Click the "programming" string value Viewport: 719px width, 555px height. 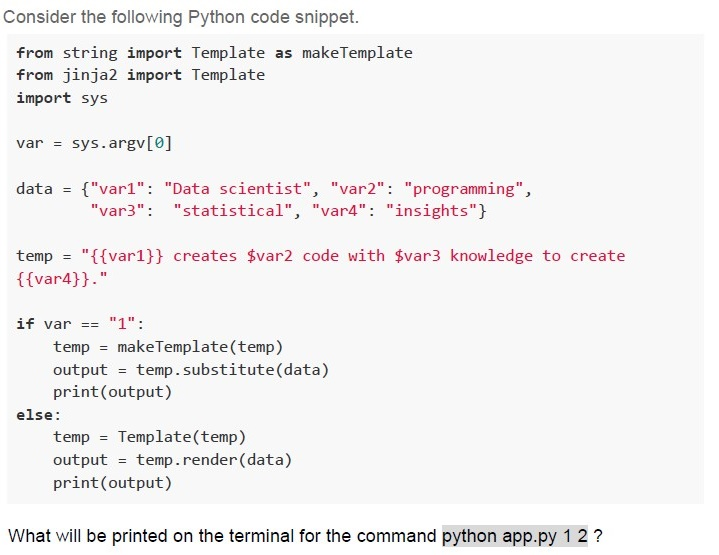click(x=463, y=189)
